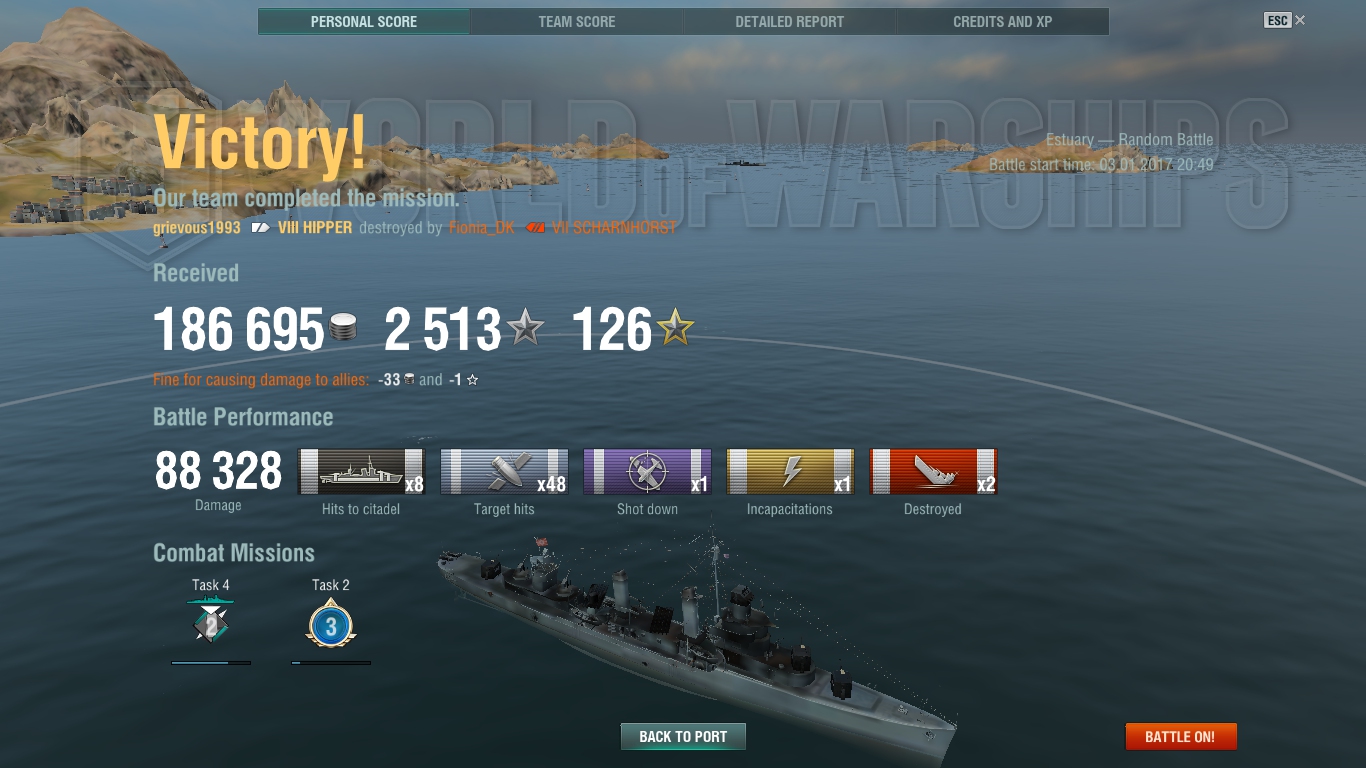Open the Task 4 combat mission badge
The image size is (1366, 768).
(x=211, y=624)
